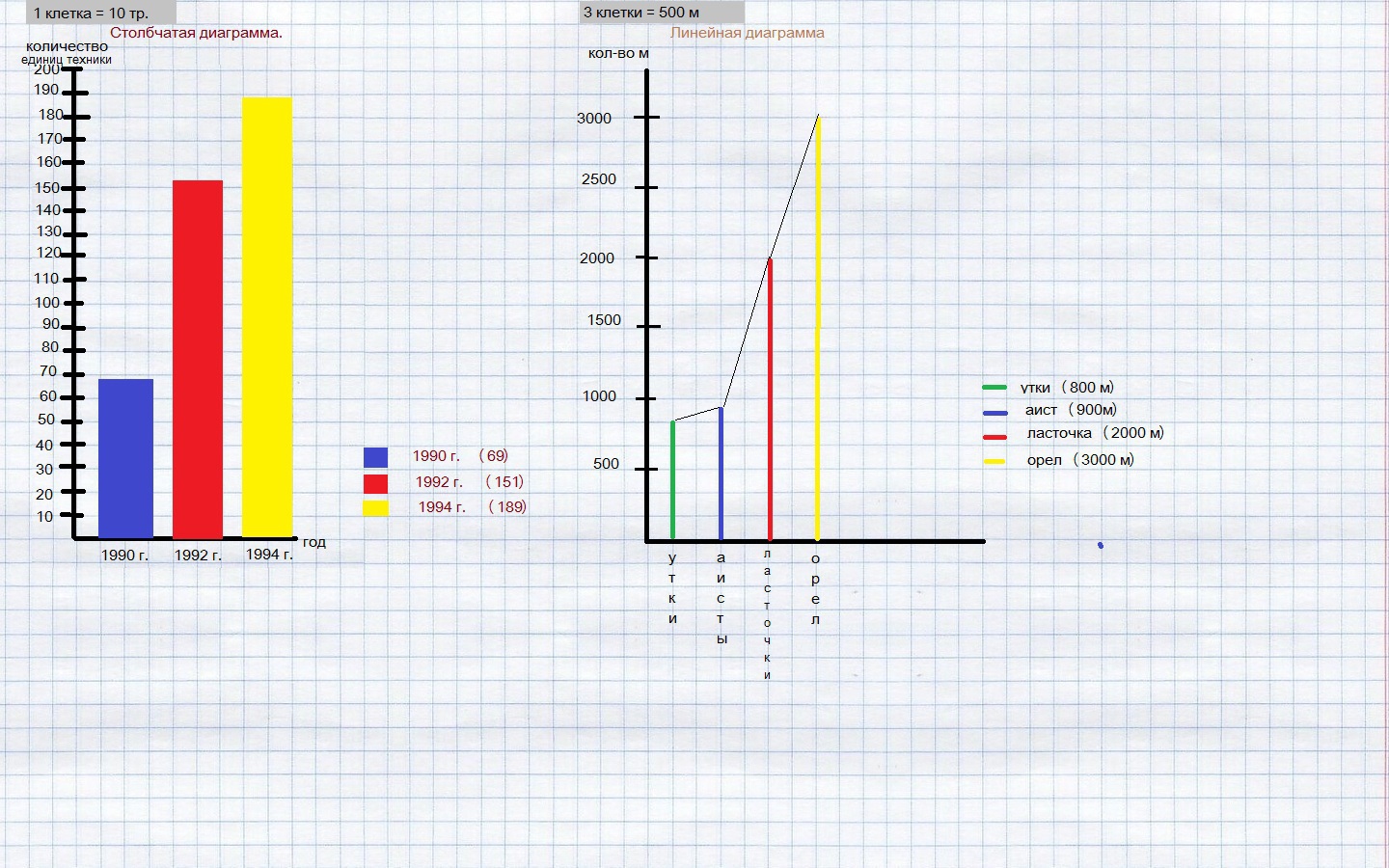Screen dimensions: 1389x868
Task: Click the green утки legend line marker
Action: point(994,388)
